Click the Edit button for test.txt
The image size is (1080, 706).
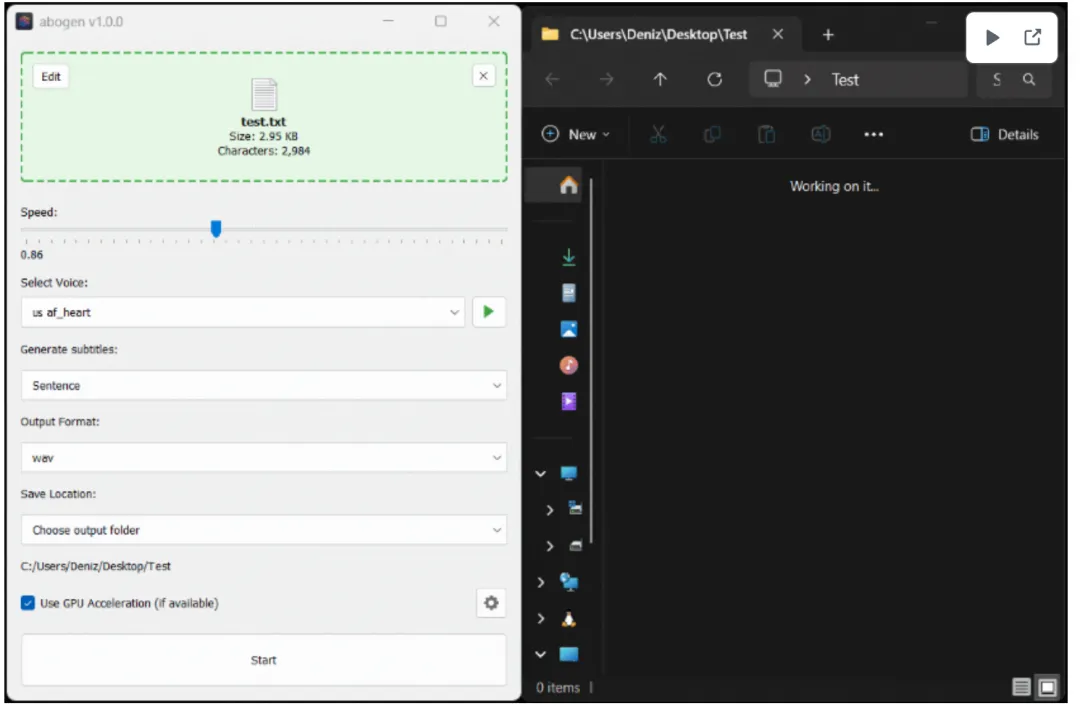pyautogui.click(x=51, y=76)
